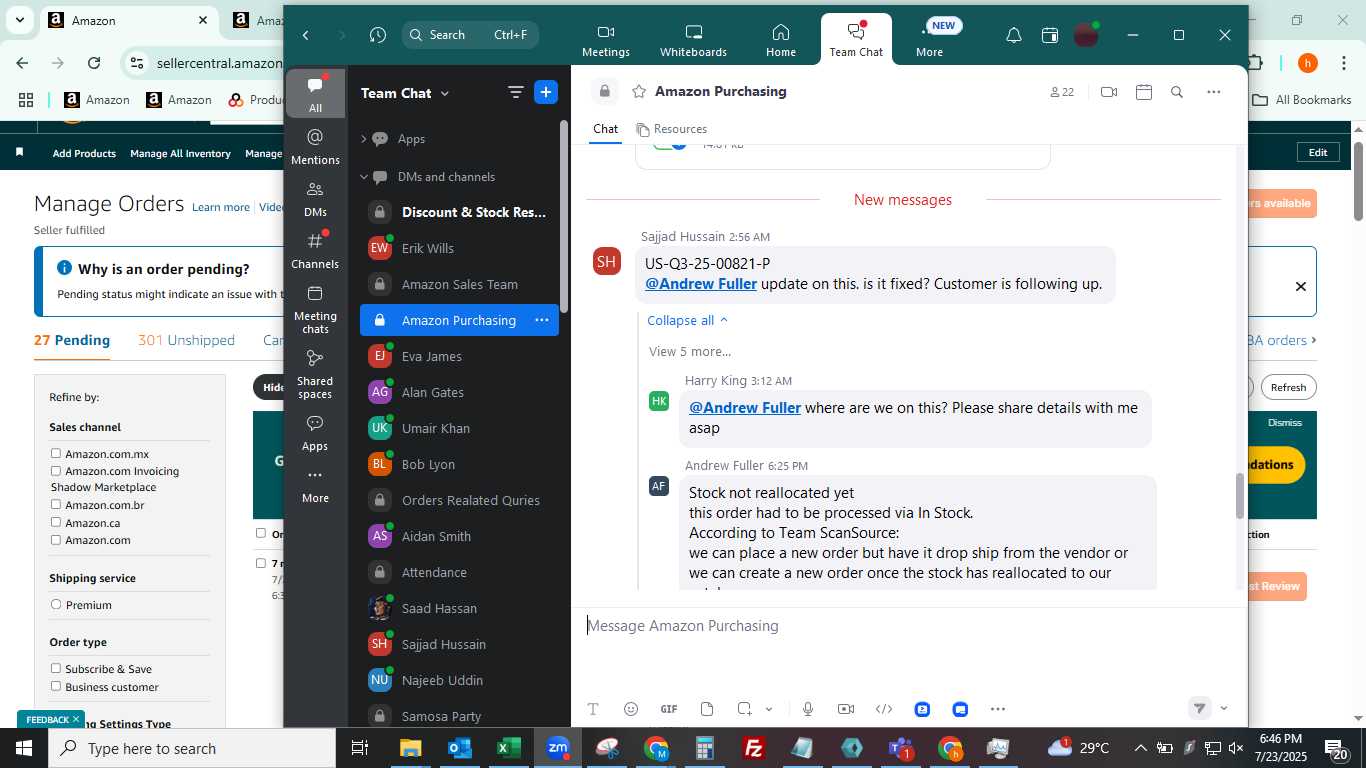The image size is (1366, 768).
Task: Collapse all thread replies
Action: click(x=687, y=320)
